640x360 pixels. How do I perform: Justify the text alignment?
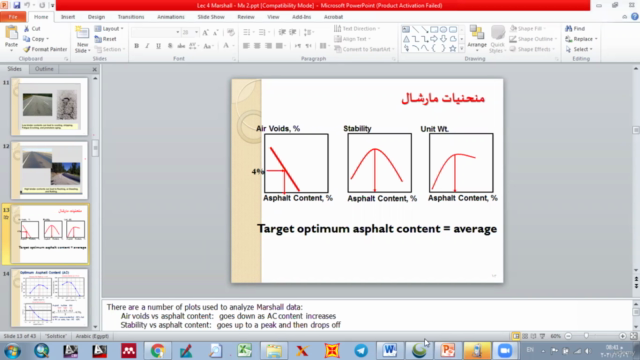(279, 46)
